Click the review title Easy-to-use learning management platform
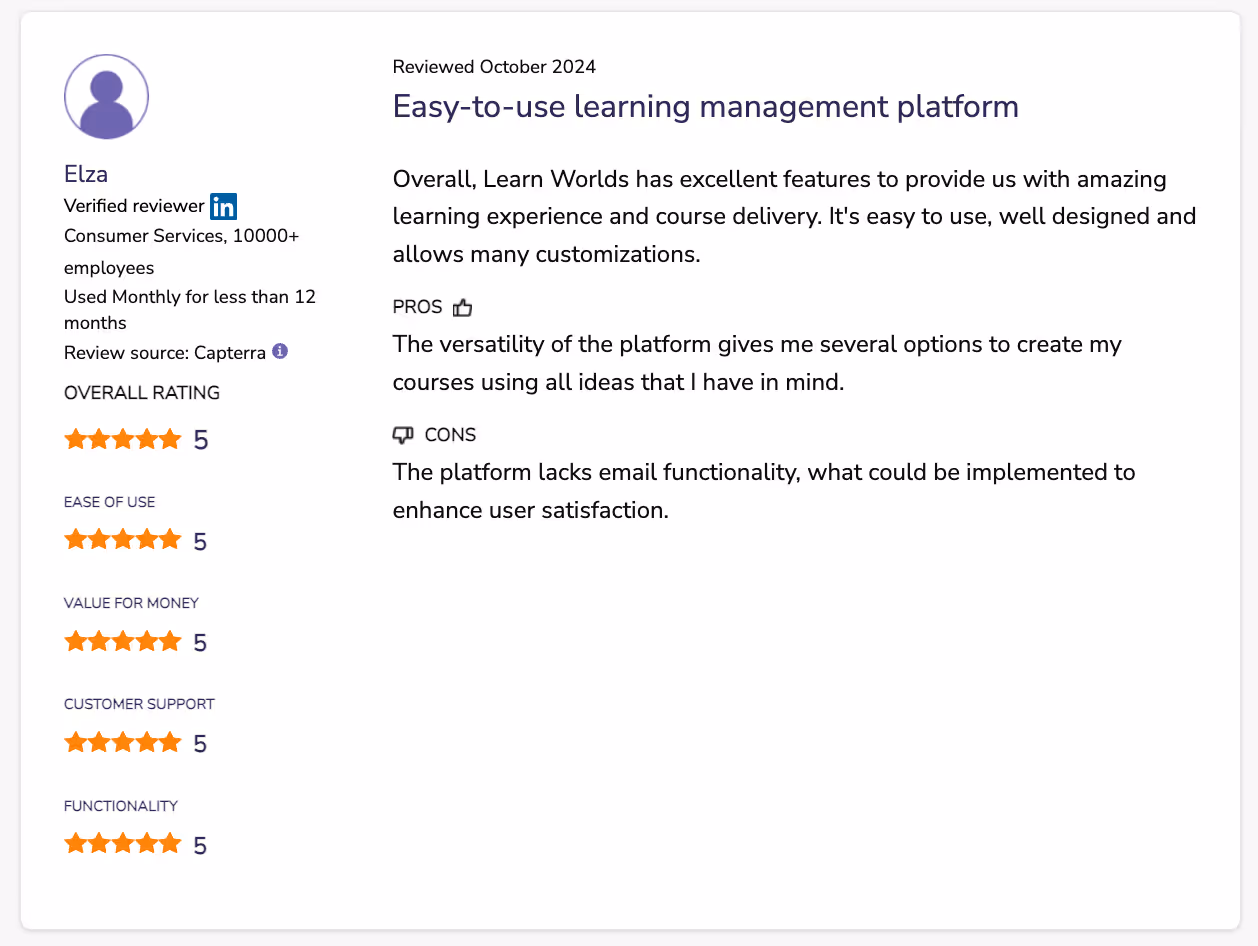Viewport: 1258px width, 946px height. [706, 106]
